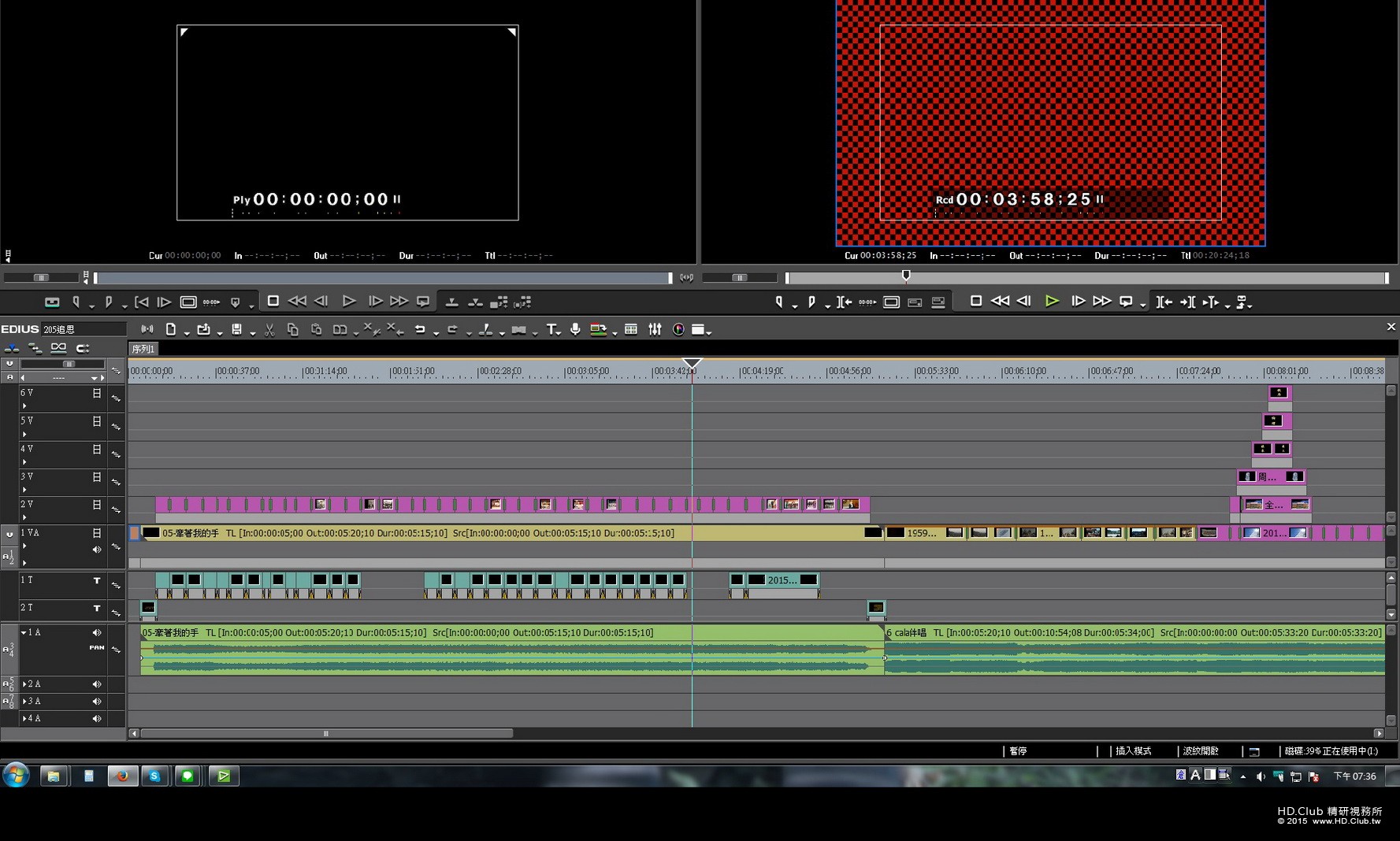Click the Undo arrow icon
Image resolution: width=1400 pixels, height=841 pixels.
[420, 330]
